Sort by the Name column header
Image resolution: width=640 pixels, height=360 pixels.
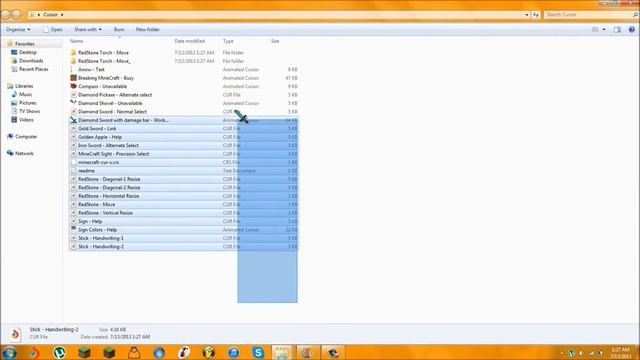(76, 41)
